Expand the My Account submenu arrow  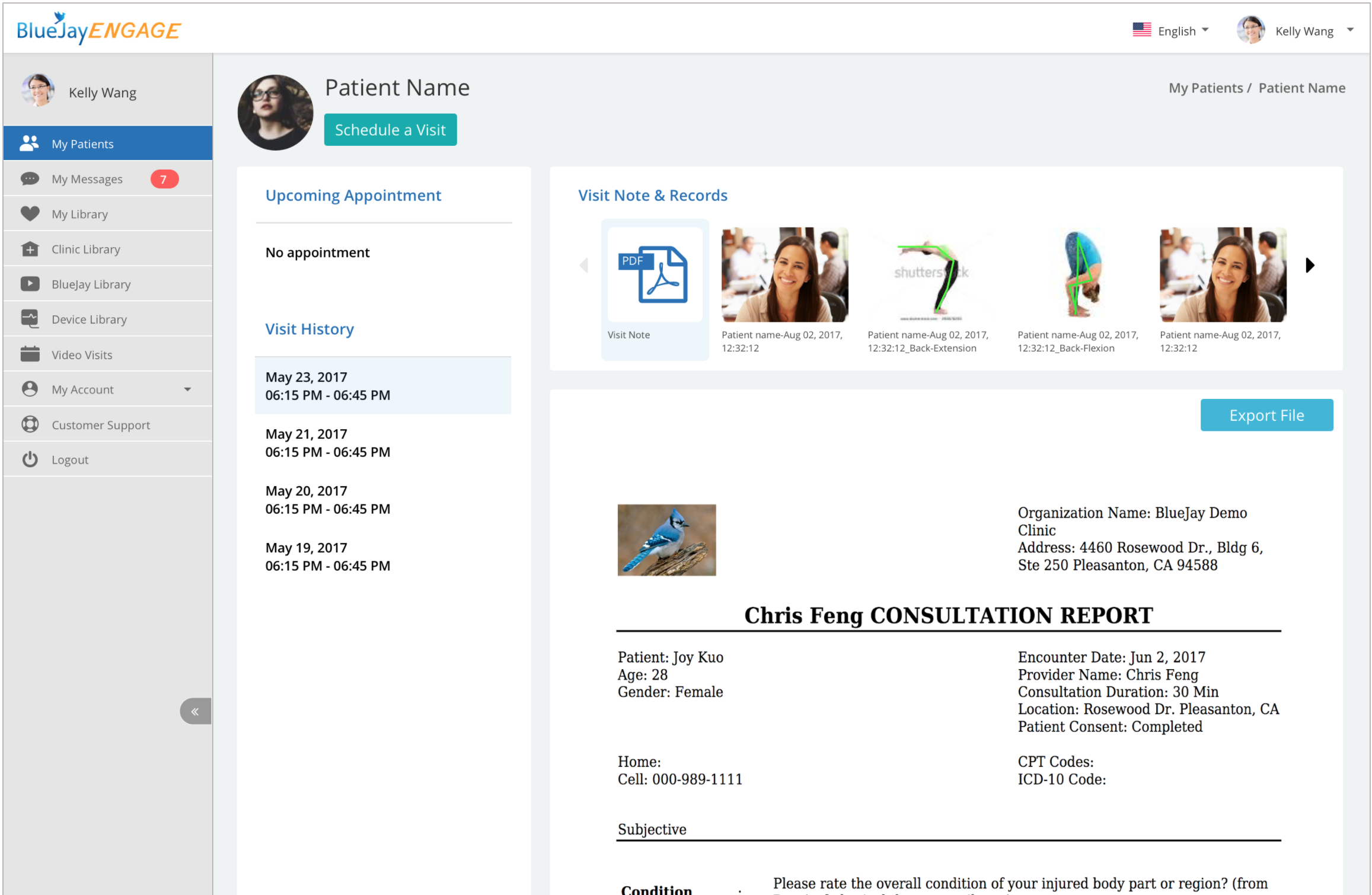coord(187,389)
